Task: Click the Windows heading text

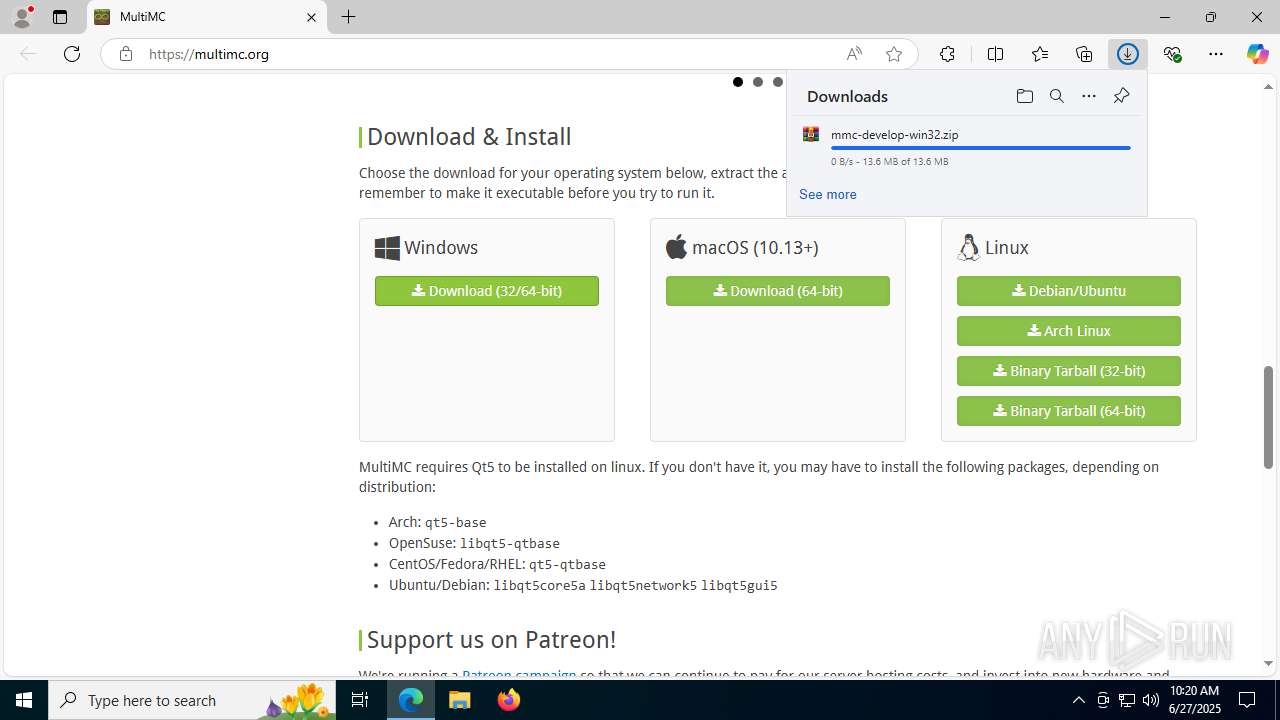Action: point(441,247)
